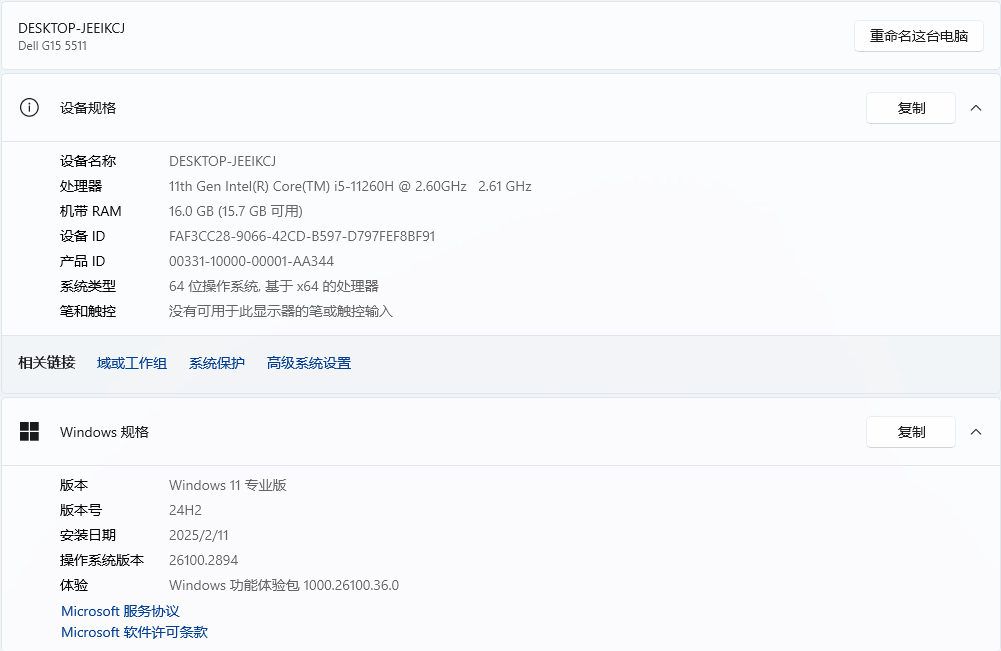
Task: Click the 设备规格 section header text
Action: pos(88,108)
